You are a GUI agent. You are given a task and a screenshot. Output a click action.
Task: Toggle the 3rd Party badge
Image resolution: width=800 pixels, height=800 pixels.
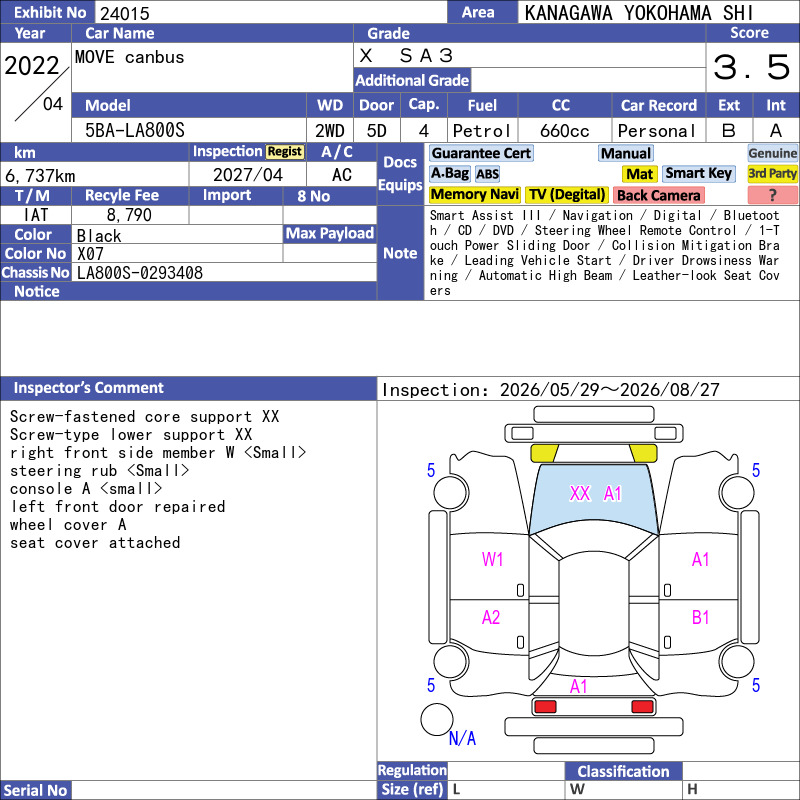(x=772, y=174)
